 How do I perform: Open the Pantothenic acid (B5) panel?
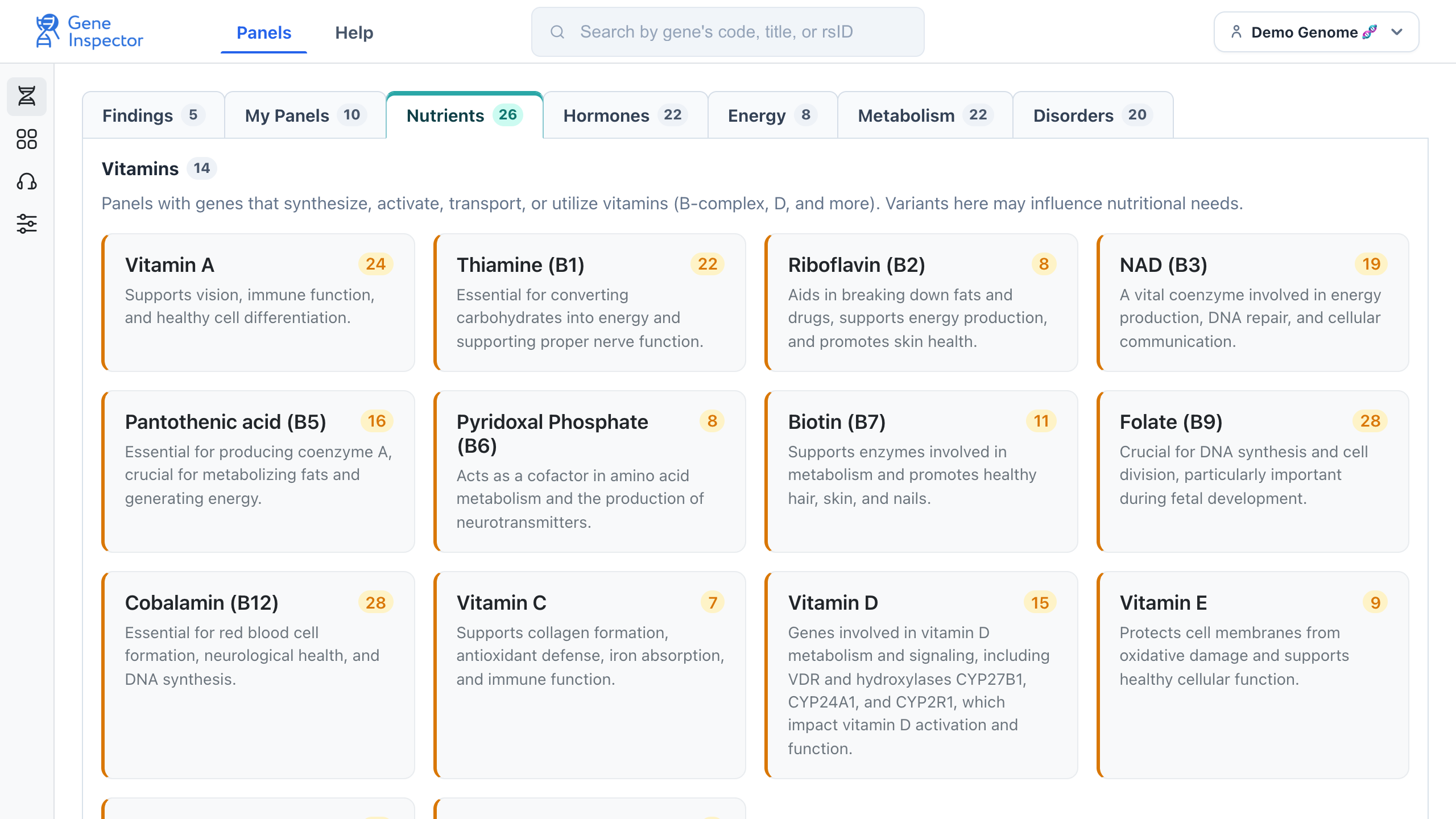[258, 471]
